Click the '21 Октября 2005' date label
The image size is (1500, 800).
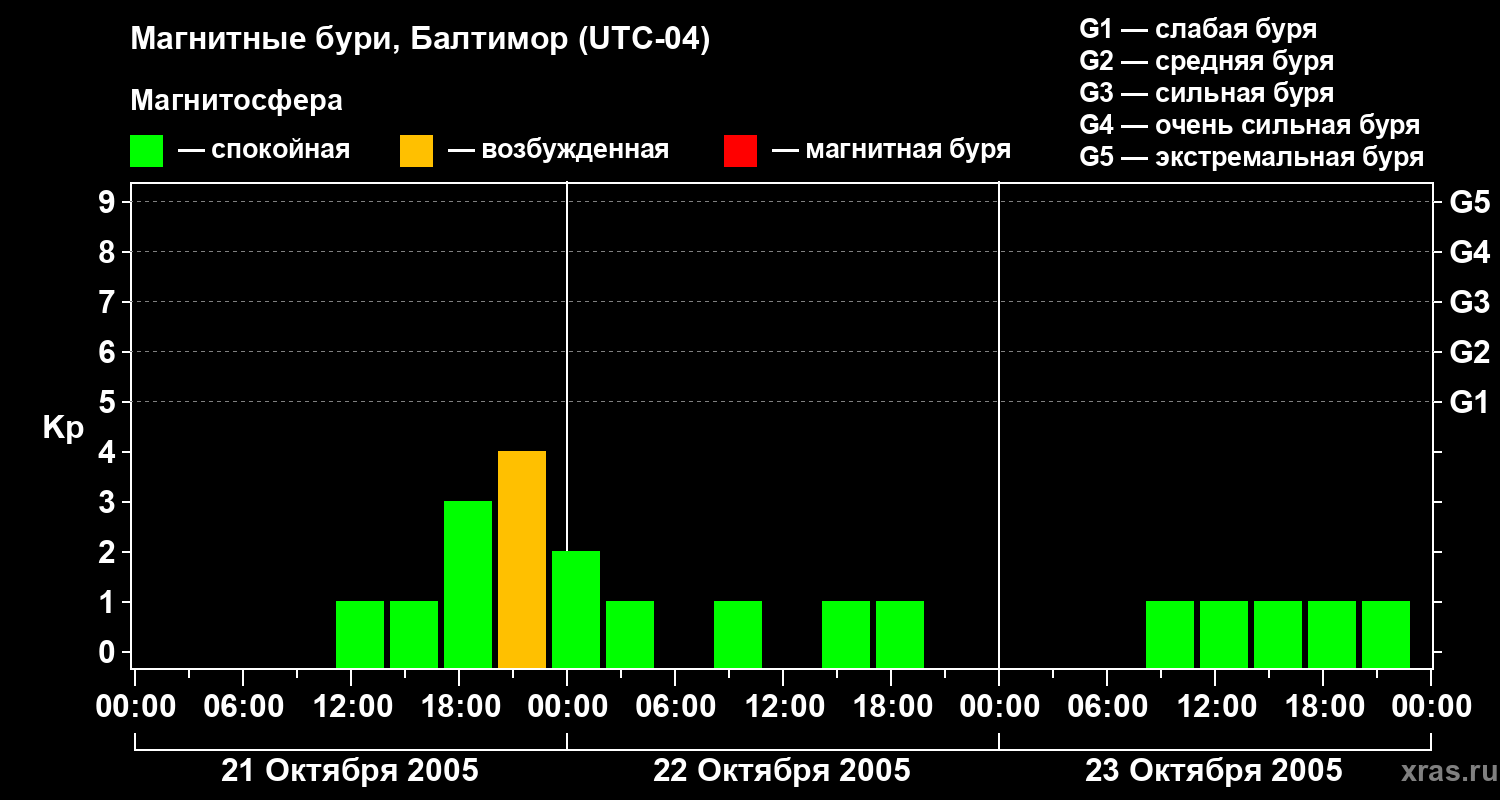tap(350, 771)
